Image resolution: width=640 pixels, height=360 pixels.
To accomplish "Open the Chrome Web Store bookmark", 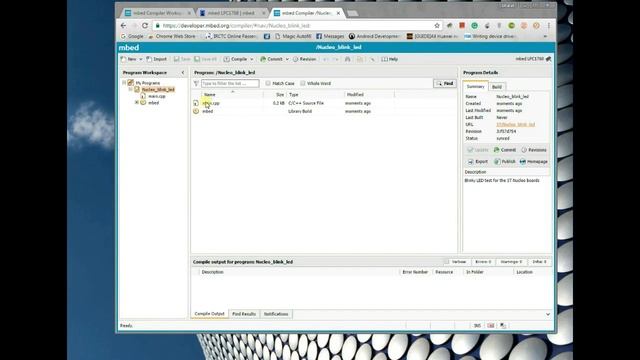I will [x=172, y=36].
